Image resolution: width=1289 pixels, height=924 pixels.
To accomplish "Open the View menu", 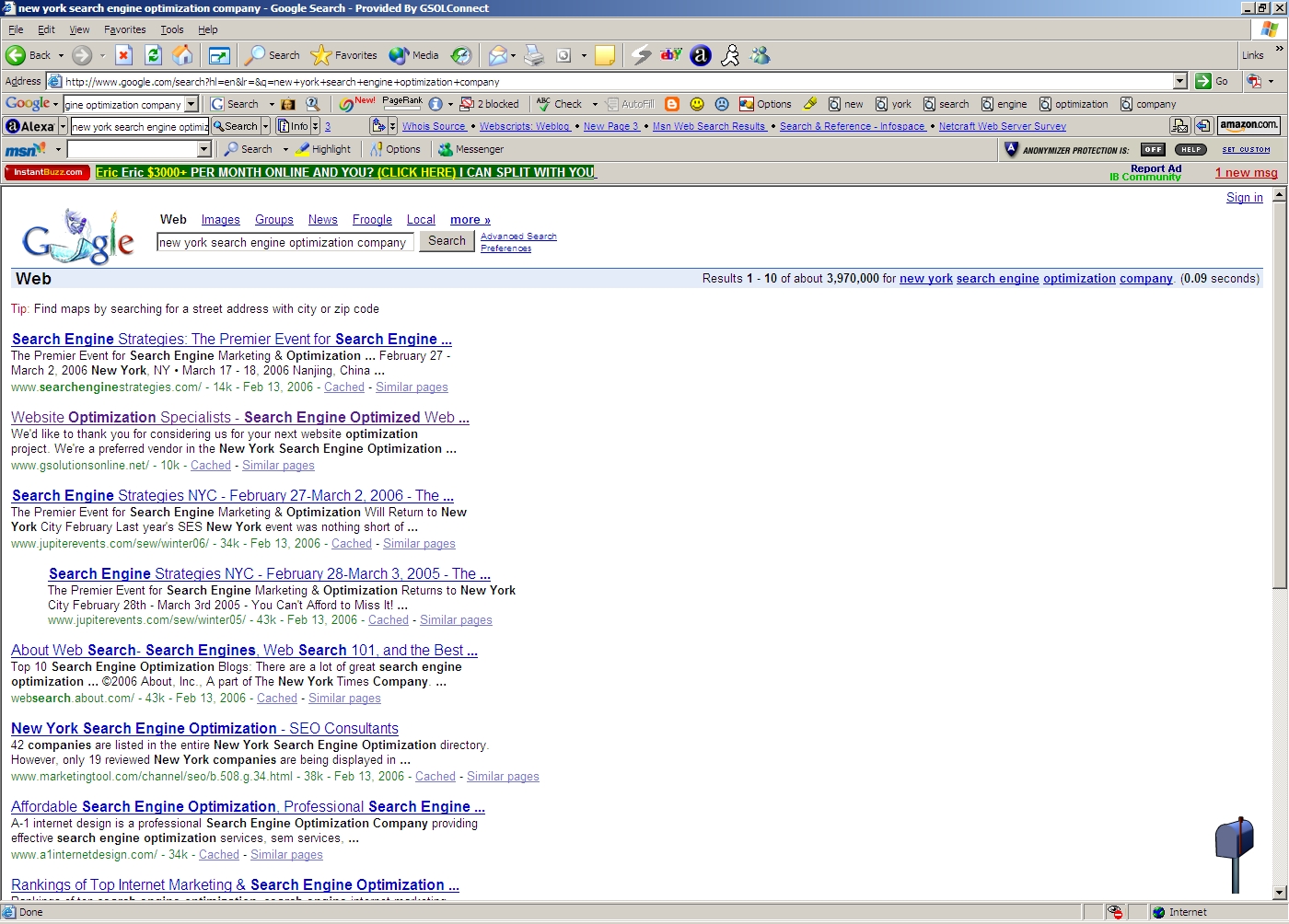I will (x=79, y=29).
